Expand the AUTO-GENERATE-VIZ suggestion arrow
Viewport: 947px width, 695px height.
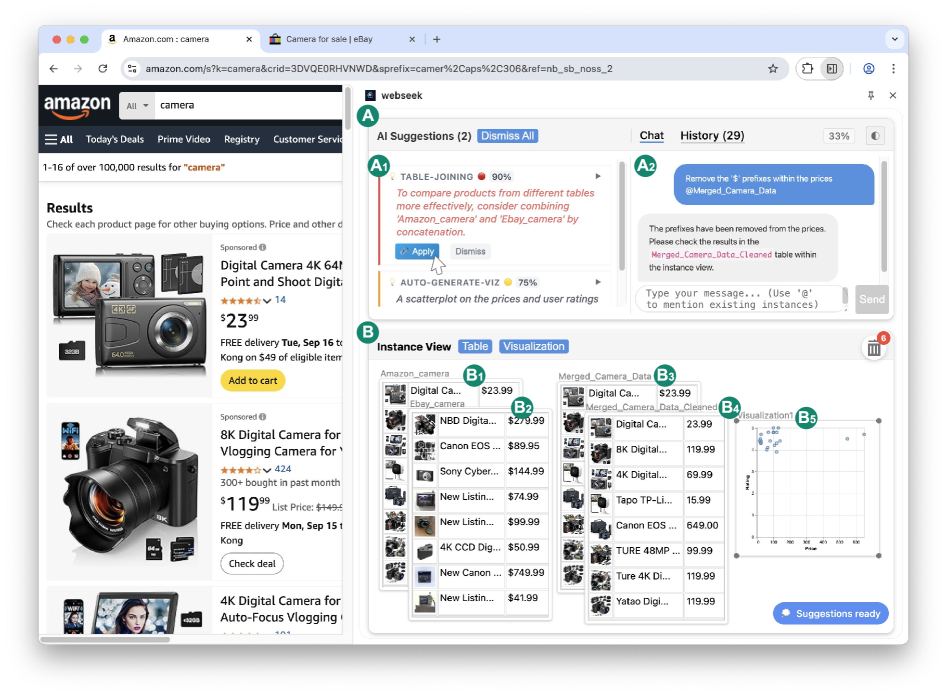click(x=598, y=283)
